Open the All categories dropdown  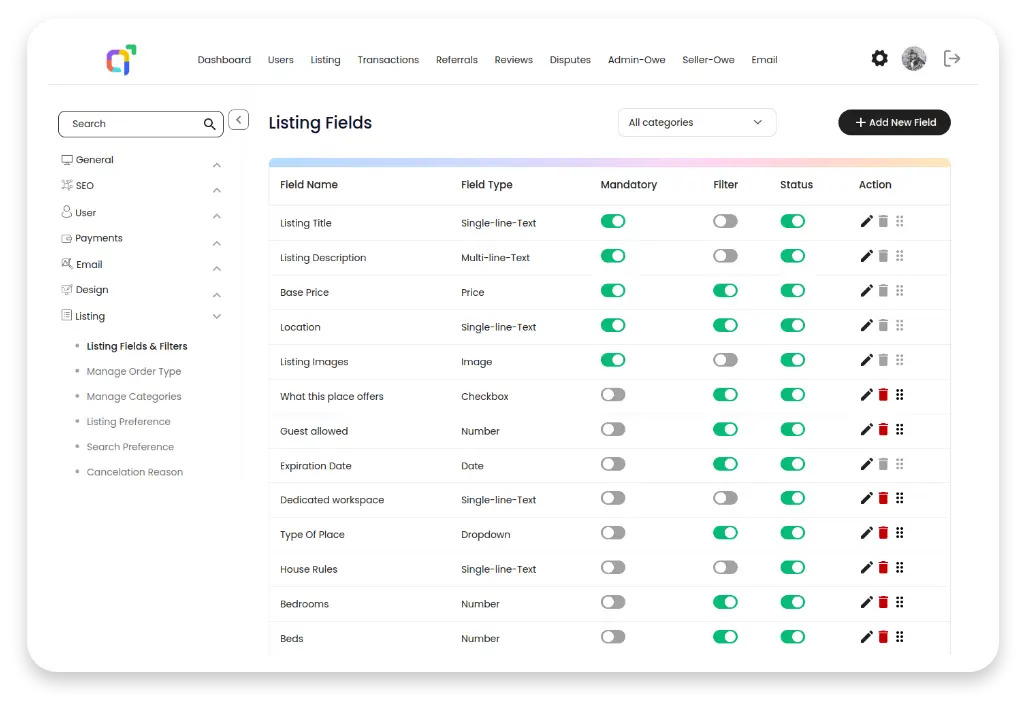coord(697,122)
